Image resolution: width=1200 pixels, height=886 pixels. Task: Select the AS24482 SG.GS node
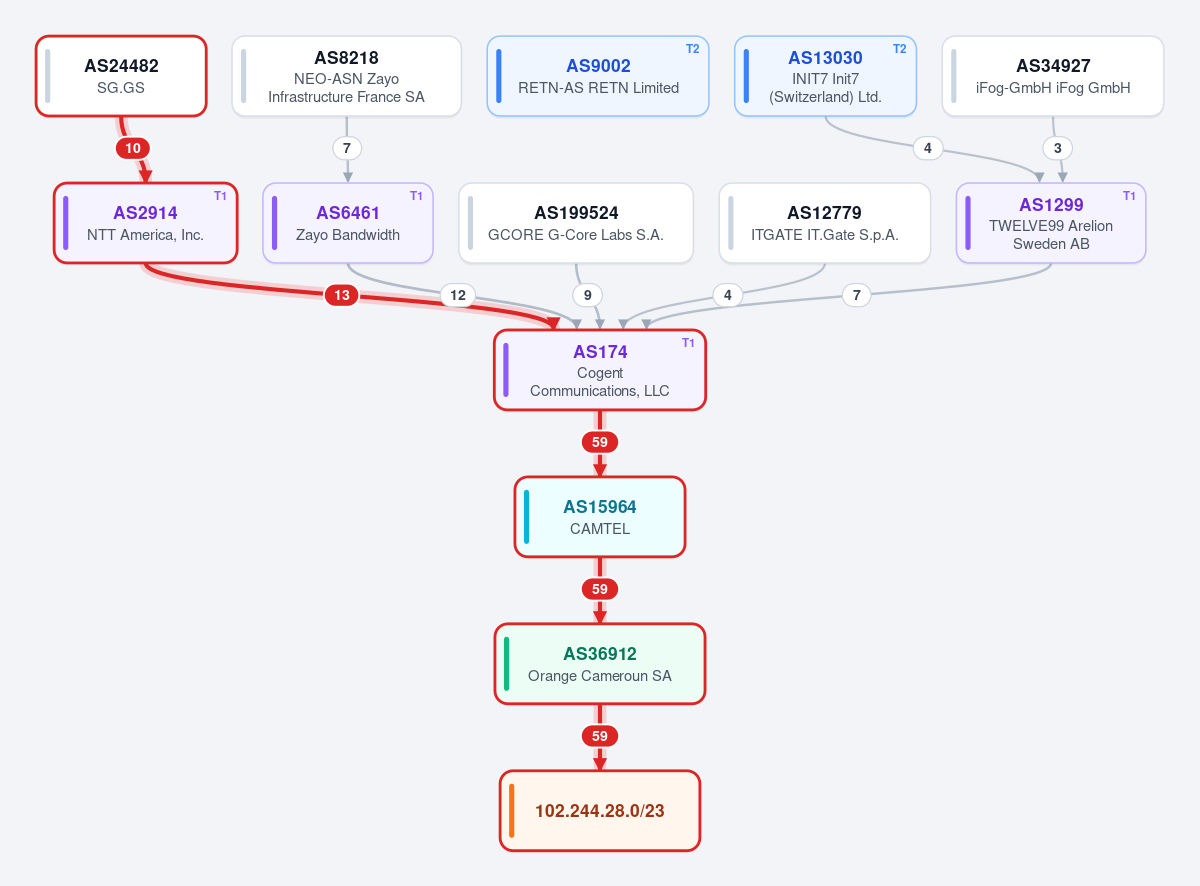pos(121,76)
